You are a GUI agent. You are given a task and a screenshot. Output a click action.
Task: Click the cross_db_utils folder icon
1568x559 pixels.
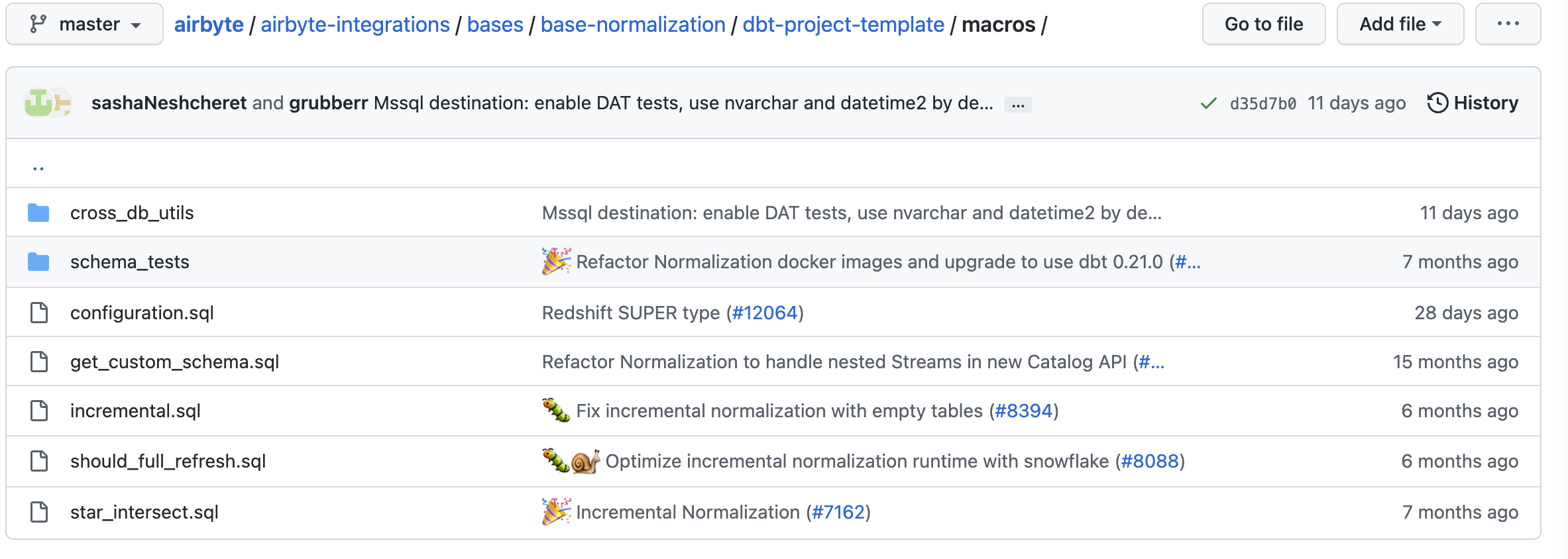click(38, 213)
